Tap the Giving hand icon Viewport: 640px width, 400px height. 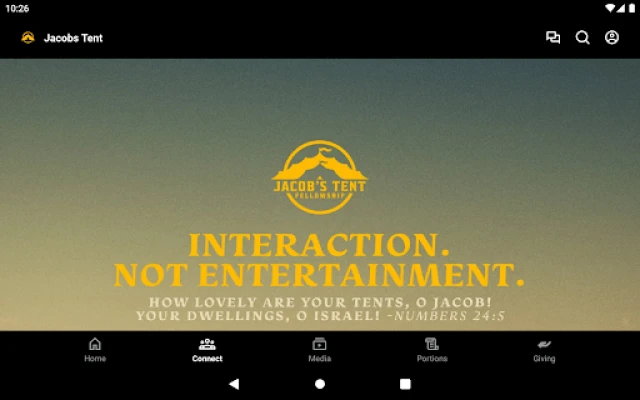[544, 344]
